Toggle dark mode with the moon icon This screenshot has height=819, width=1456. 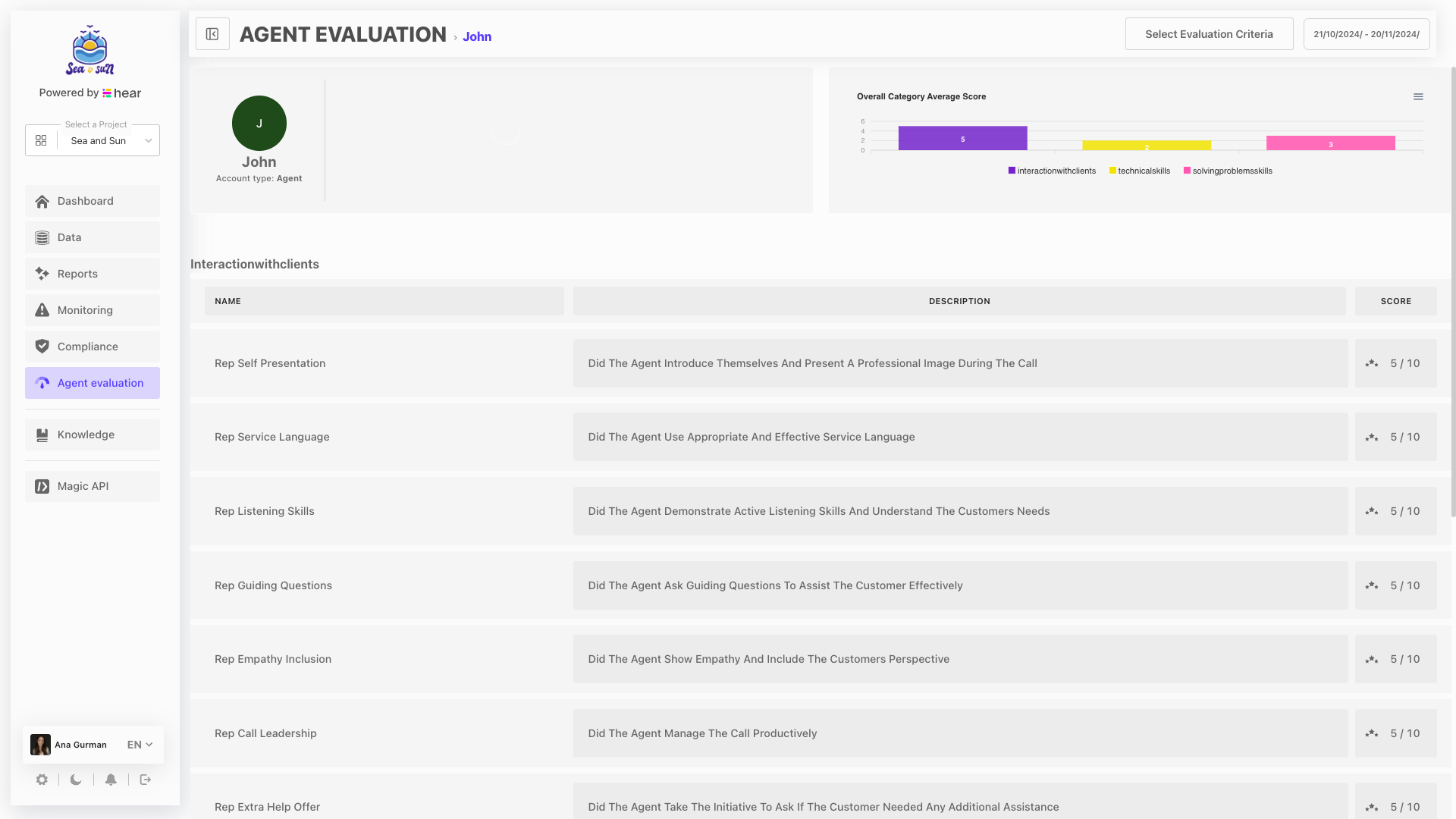coord(76,780)
